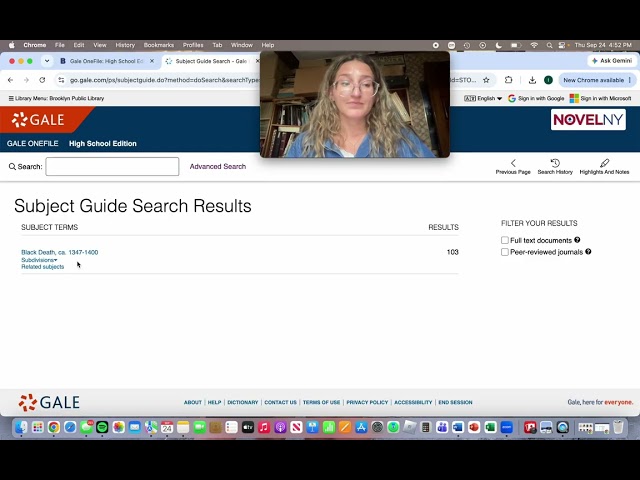Viewport: 640px width, 480px height.
Task: Open Music app from the dock
Action: tap(264, 427)
